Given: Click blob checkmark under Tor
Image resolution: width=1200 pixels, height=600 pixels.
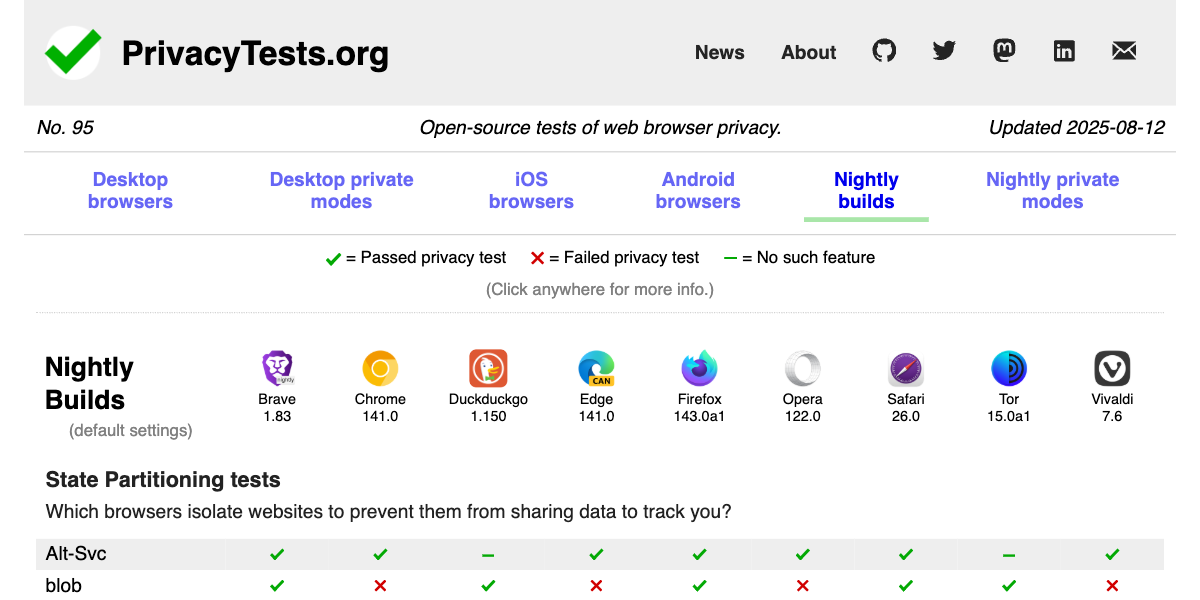Looking at the screenshot, I should click(1008, 586).
